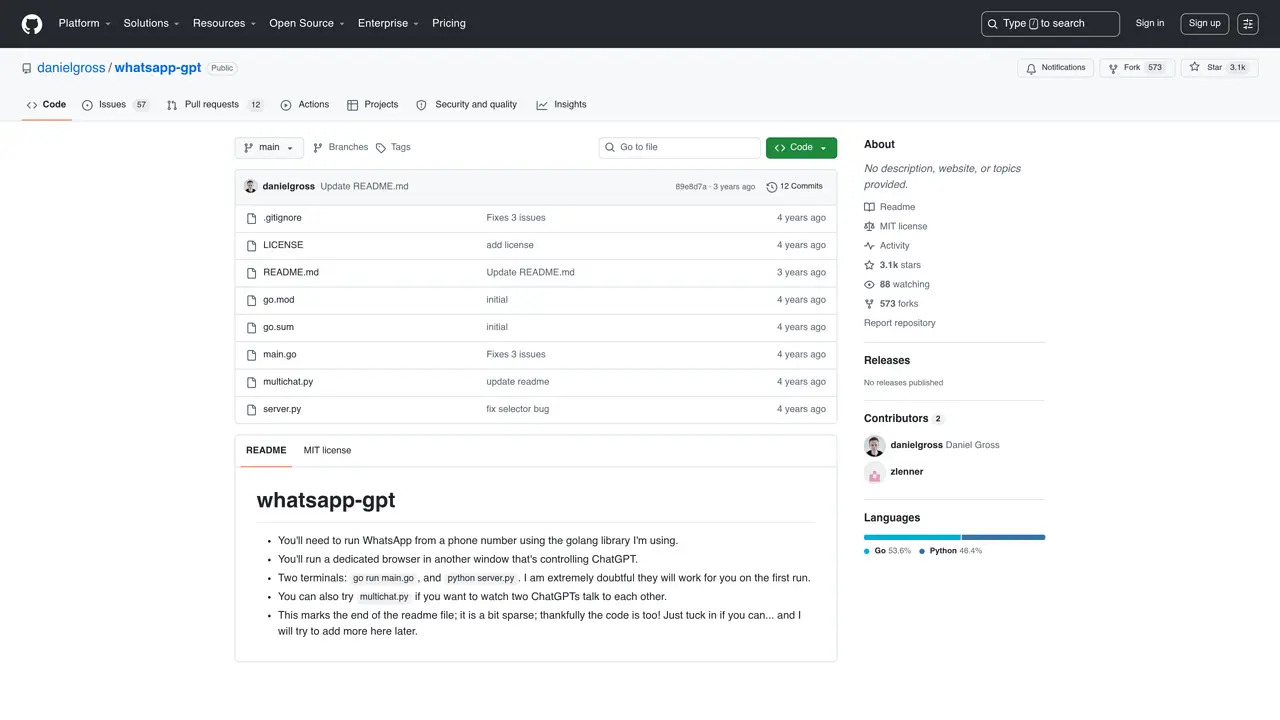Open the 12 Commits history link
The width and height of the screenshot is (1280, 720).
[795, 187]
